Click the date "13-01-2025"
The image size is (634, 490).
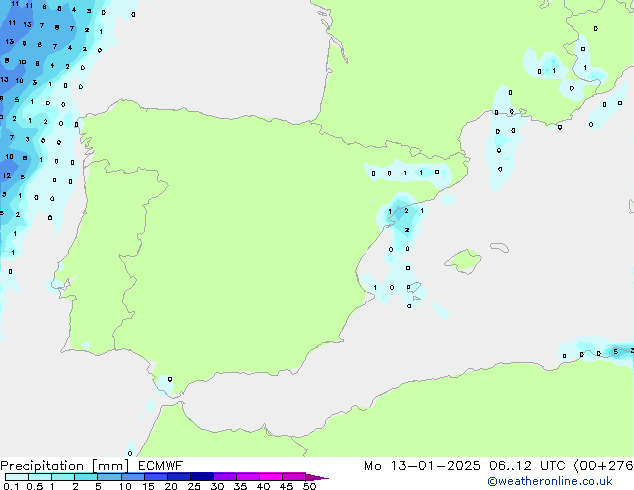click(435, 466)
